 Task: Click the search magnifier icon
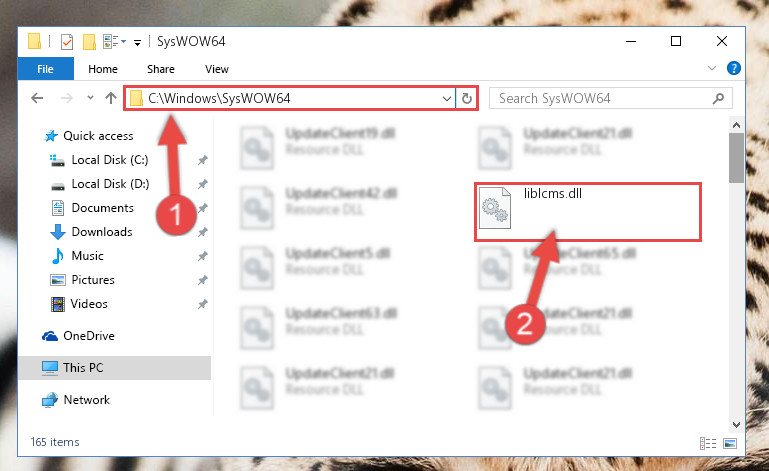(x=718, y=99)
